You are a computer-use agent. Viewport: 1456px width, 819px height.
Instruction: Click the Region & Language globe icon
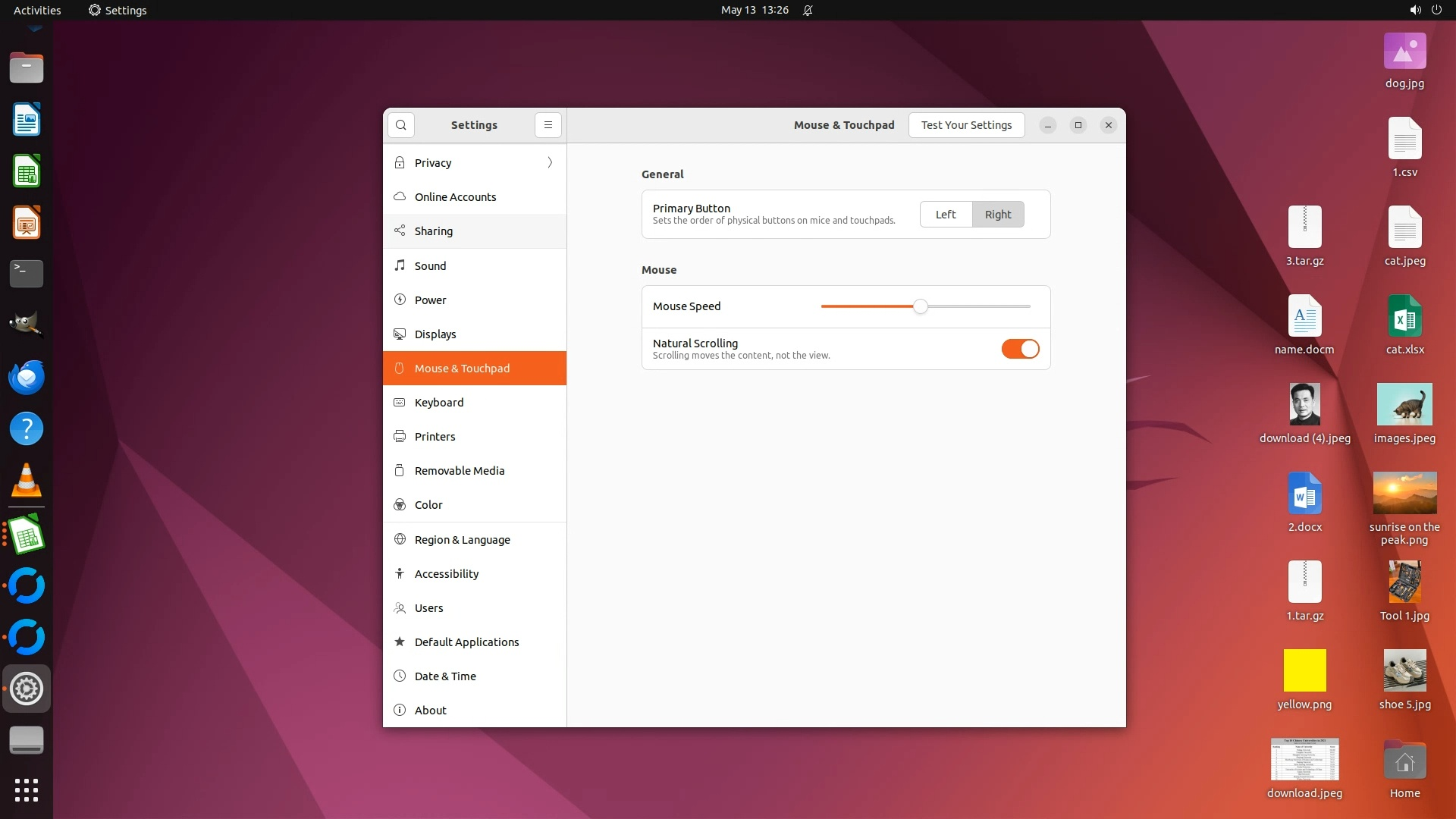click(400, 540)
